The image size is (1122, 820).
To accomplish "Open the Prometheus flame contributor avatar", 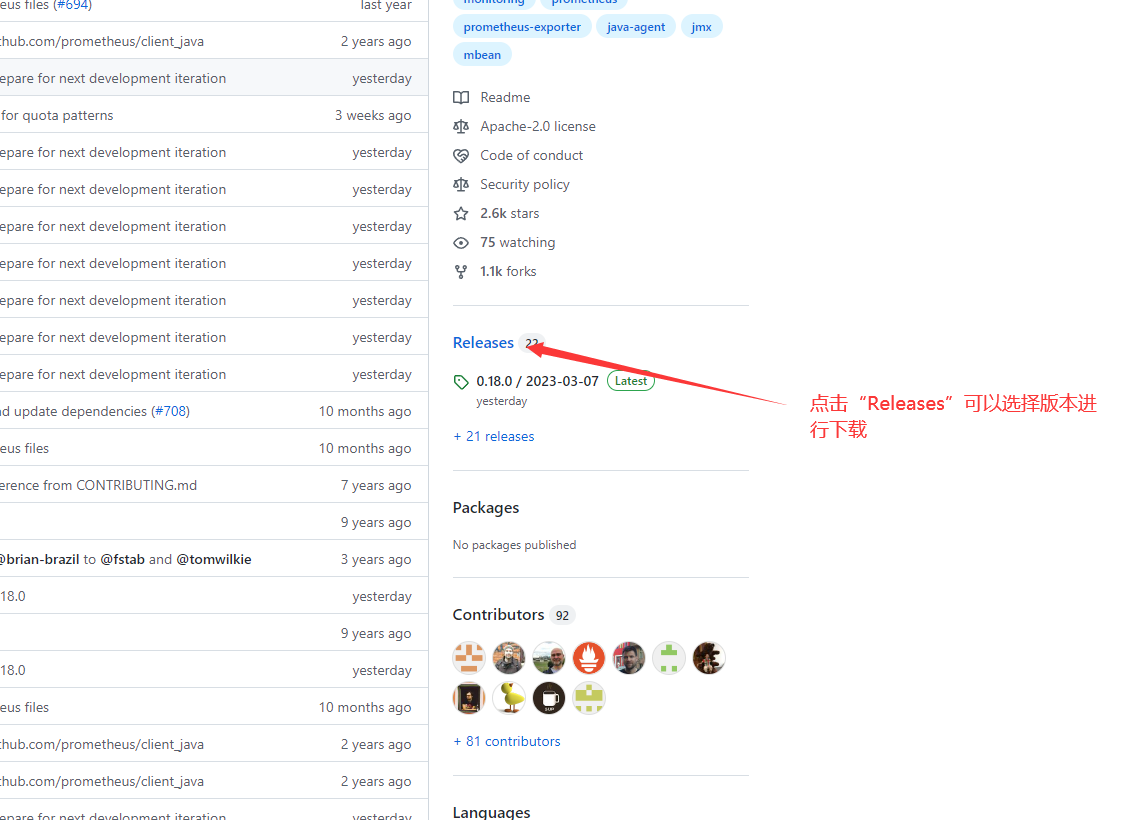I will pos(589,658).
